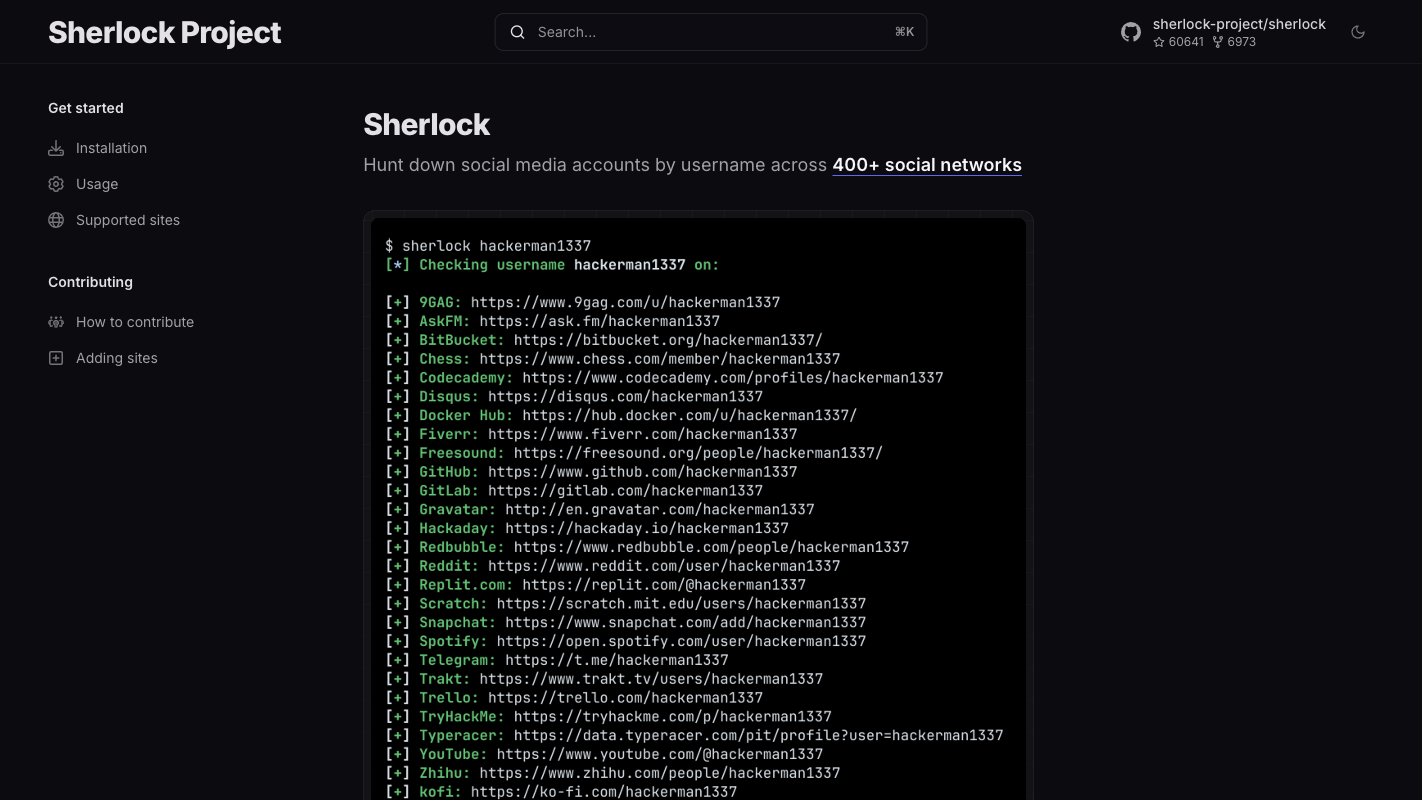Viewport: 1422px width, 800px height.
Task: Click the GitLab result URL
Action: tap(625, 491)
